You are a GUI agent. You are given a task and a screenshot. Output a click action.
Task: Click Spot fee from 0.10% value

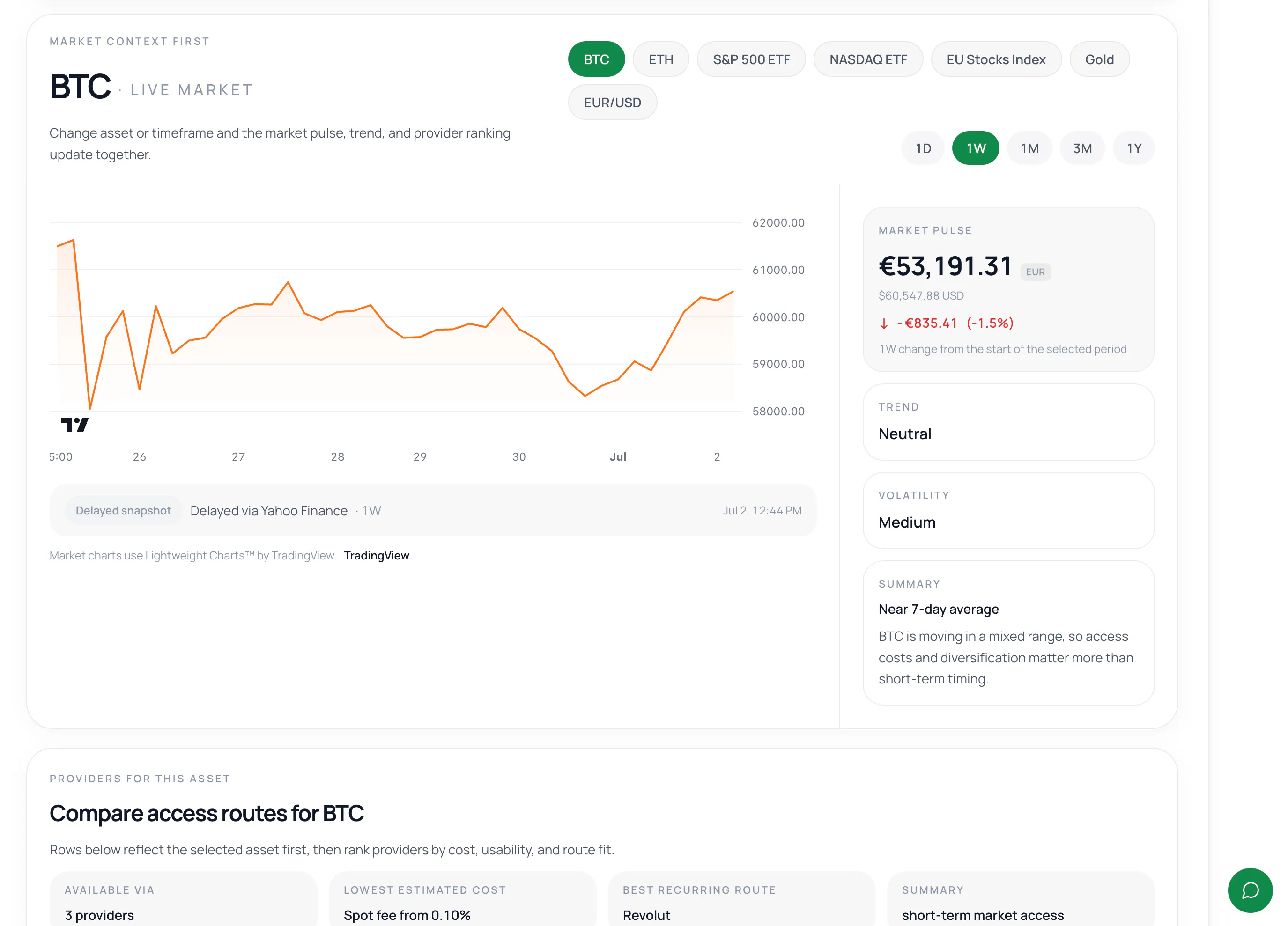[407, 915]
